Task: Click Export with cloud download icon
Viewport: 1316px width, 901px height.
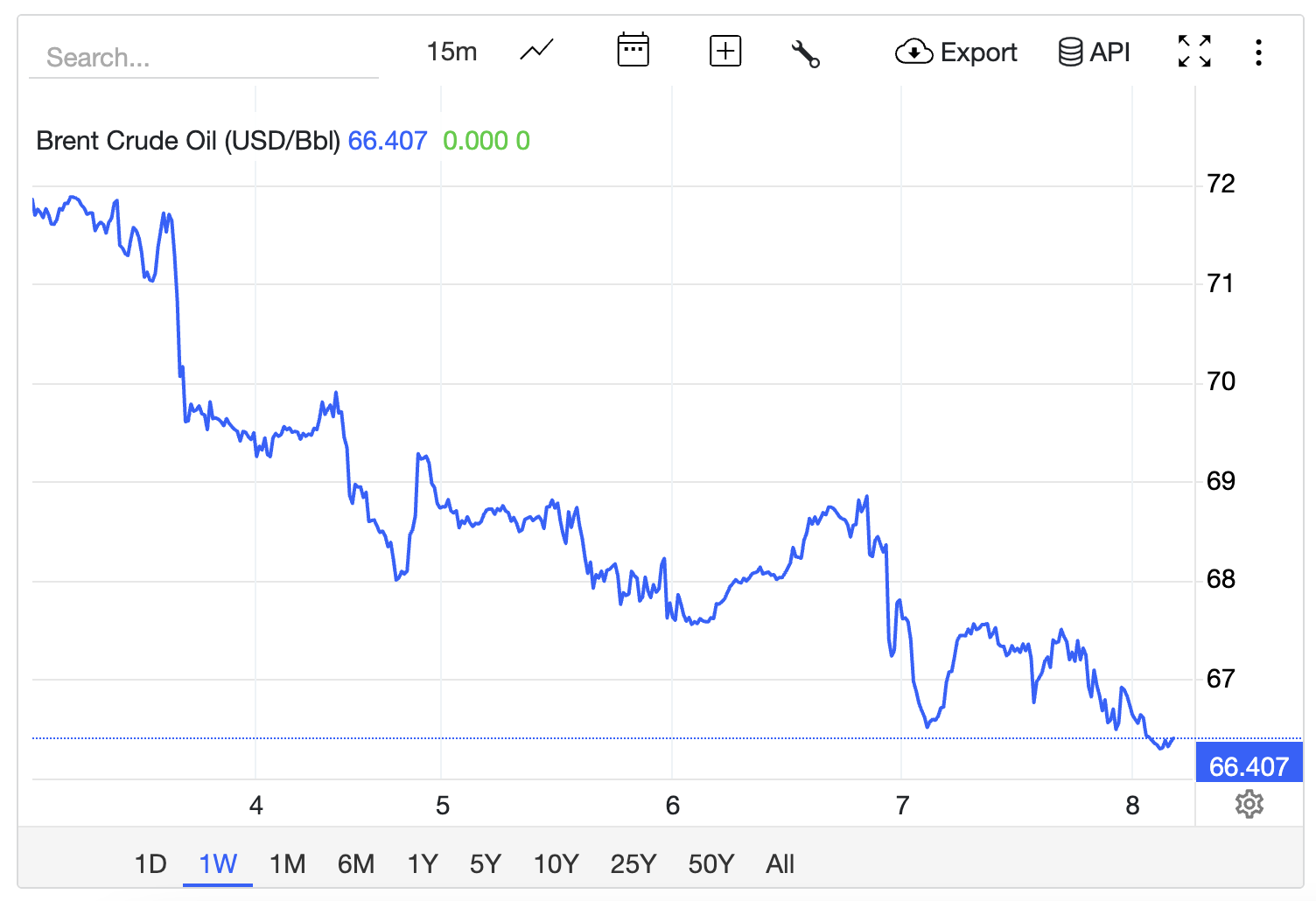Action: pos(955,52)
